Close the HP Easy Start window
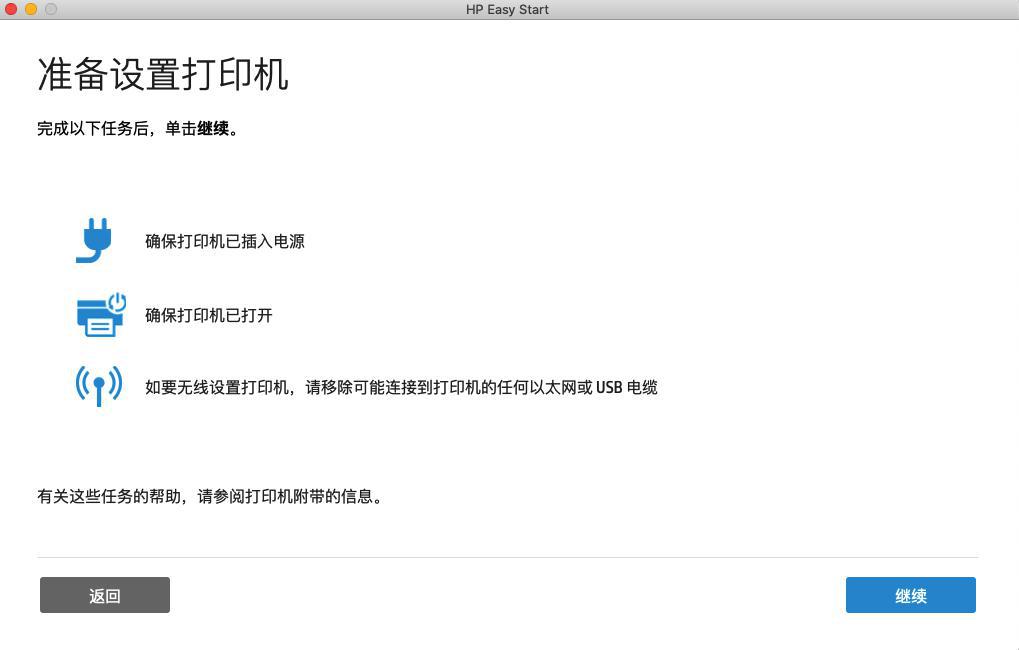 pos(11,9)
